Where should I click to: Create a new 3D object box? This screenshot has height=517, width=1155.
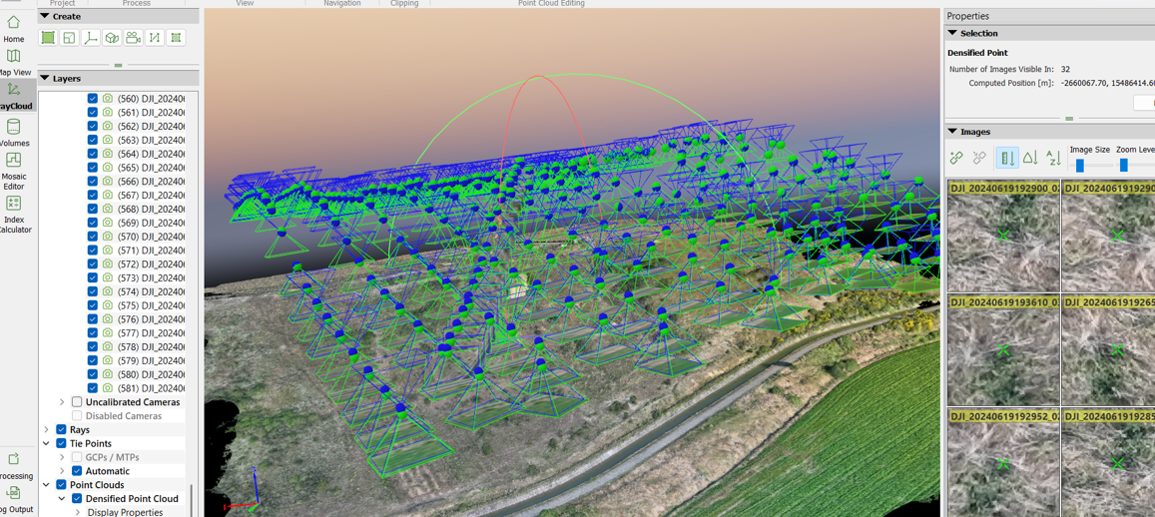(x=112, y=38)
